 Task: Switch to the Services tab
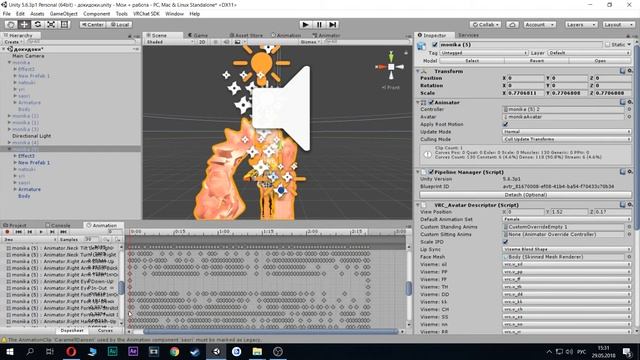pos(468,36)
